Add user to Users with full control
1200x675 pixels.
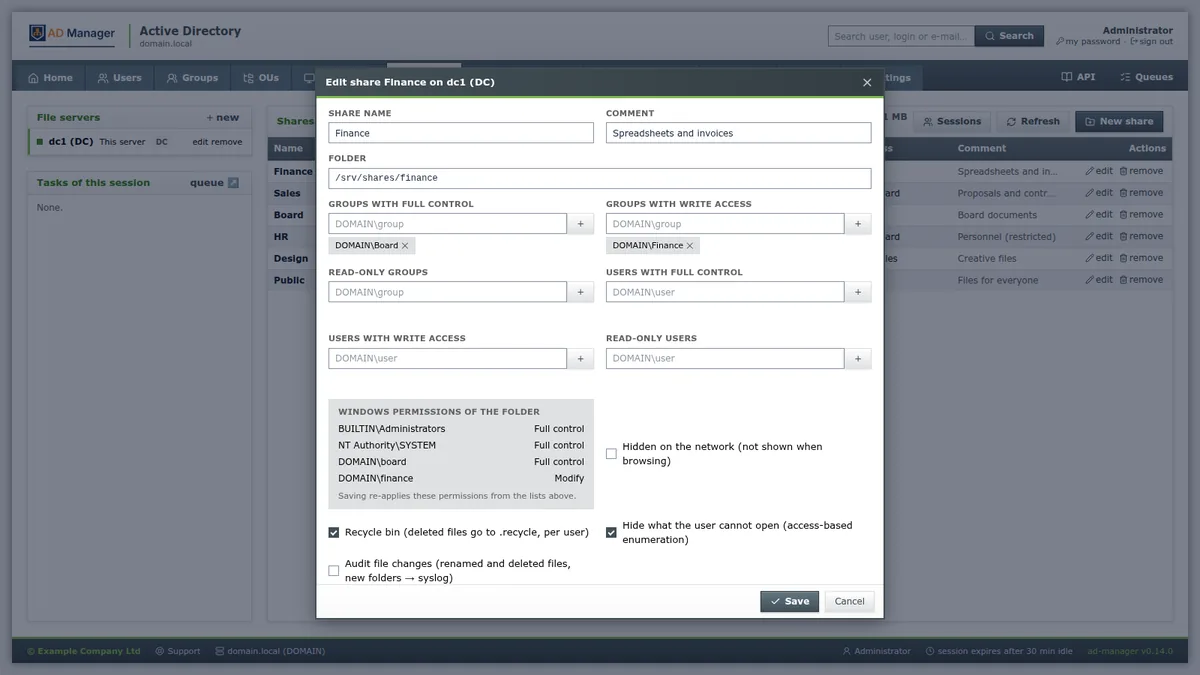point(858,292)
